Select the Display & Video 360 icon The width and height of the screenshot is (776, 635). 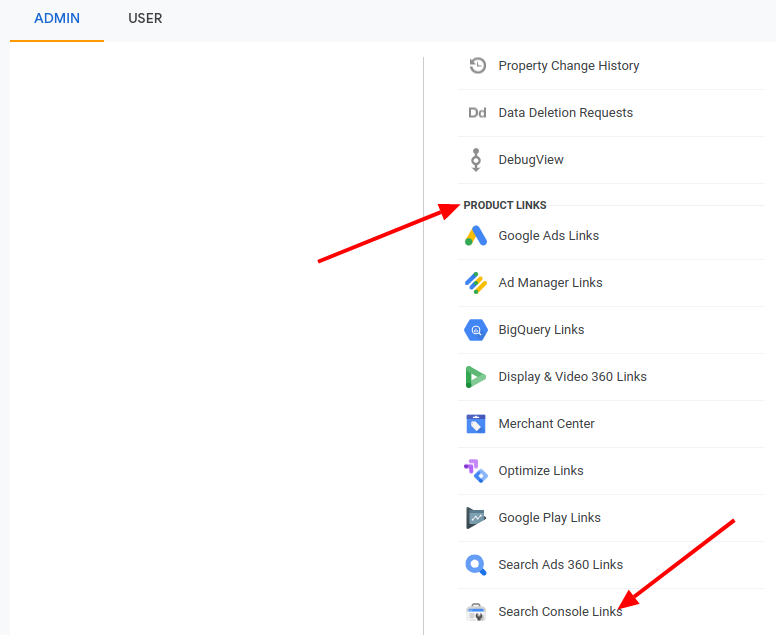point(476,377)
